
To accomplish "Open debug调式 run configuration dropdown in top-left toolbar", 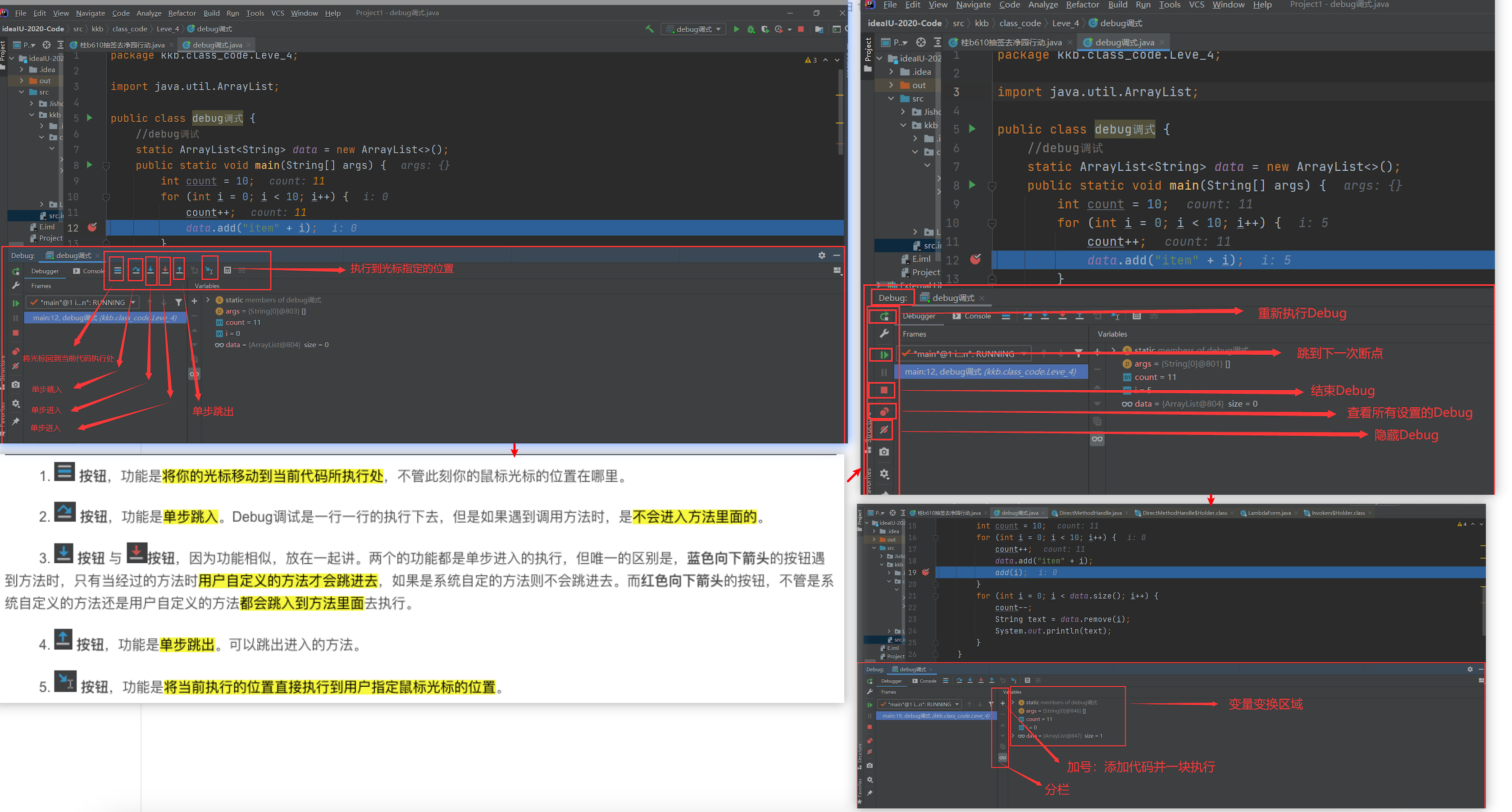I will (x=693, y=29).
